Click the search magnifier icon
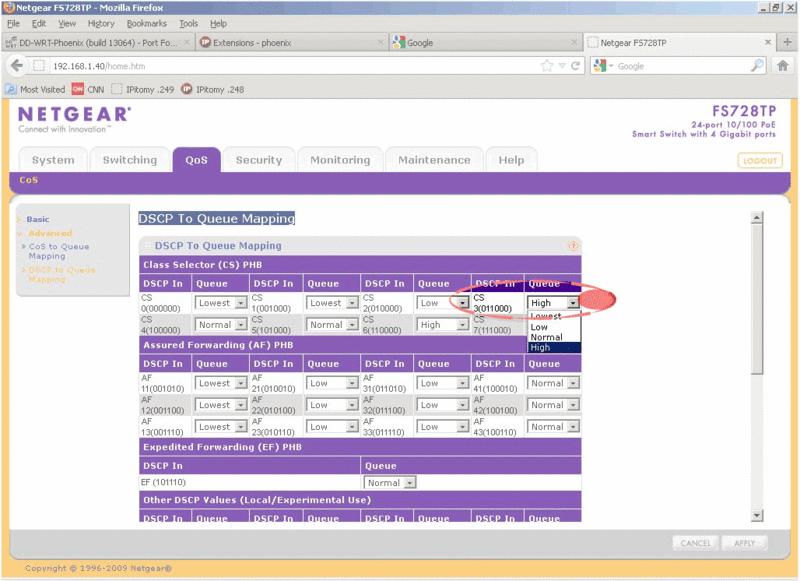Image resolution: width=800 pixels, height=581 pixels. pyautogui.click(x=757, y=66)
